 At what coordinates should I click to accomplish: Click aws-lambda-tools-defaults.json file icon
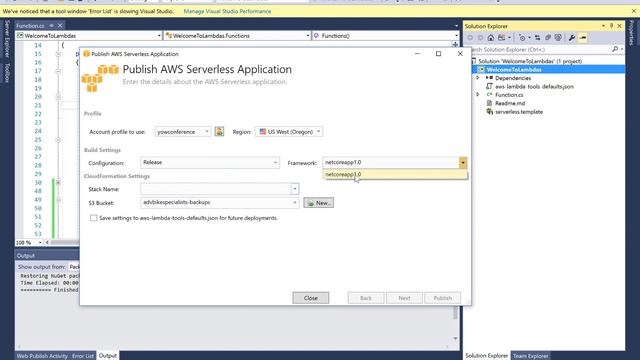point(489,86)
